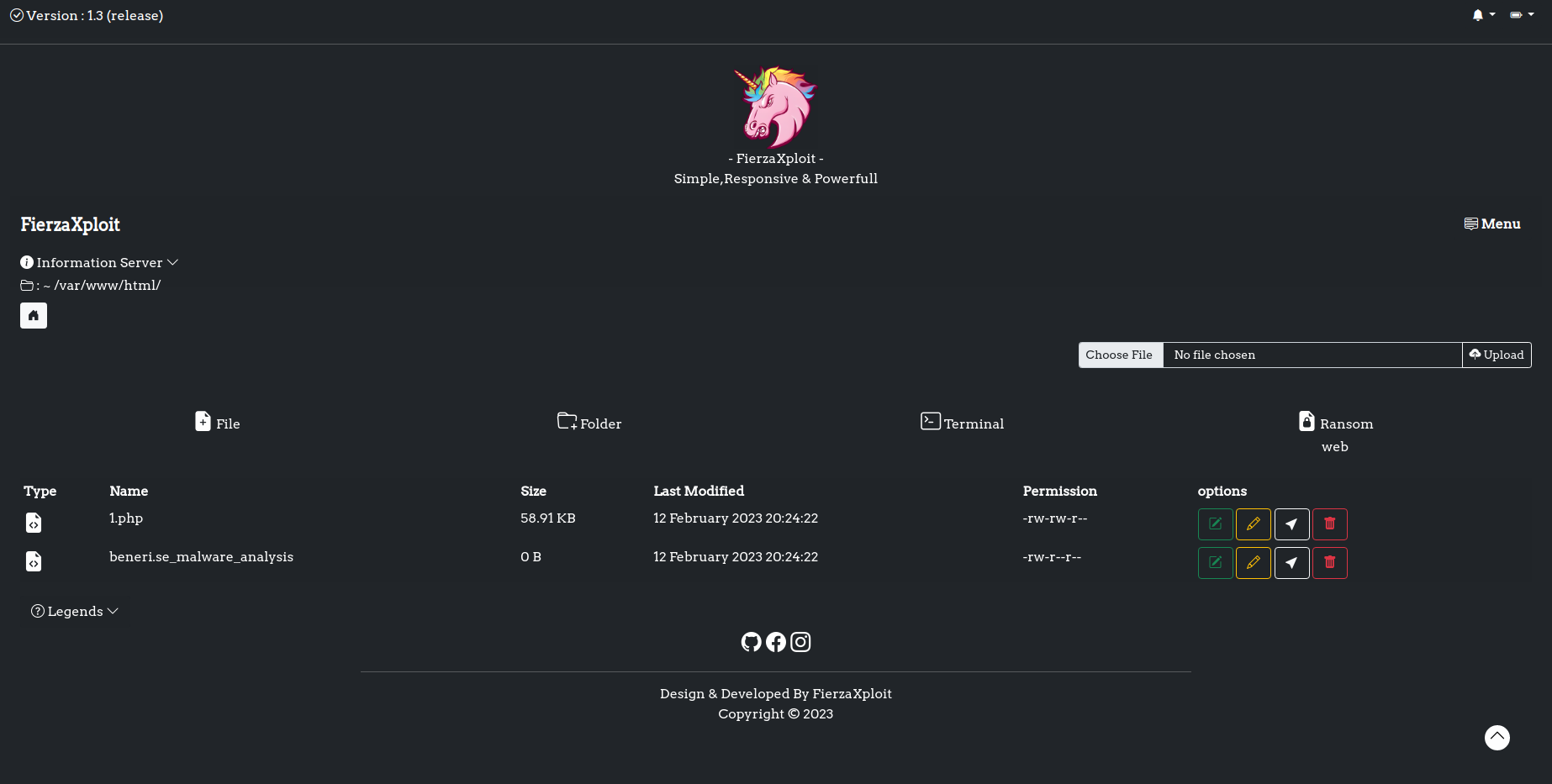
Task: Click green edit icon for 1.php
Action: click(1216, 524)
